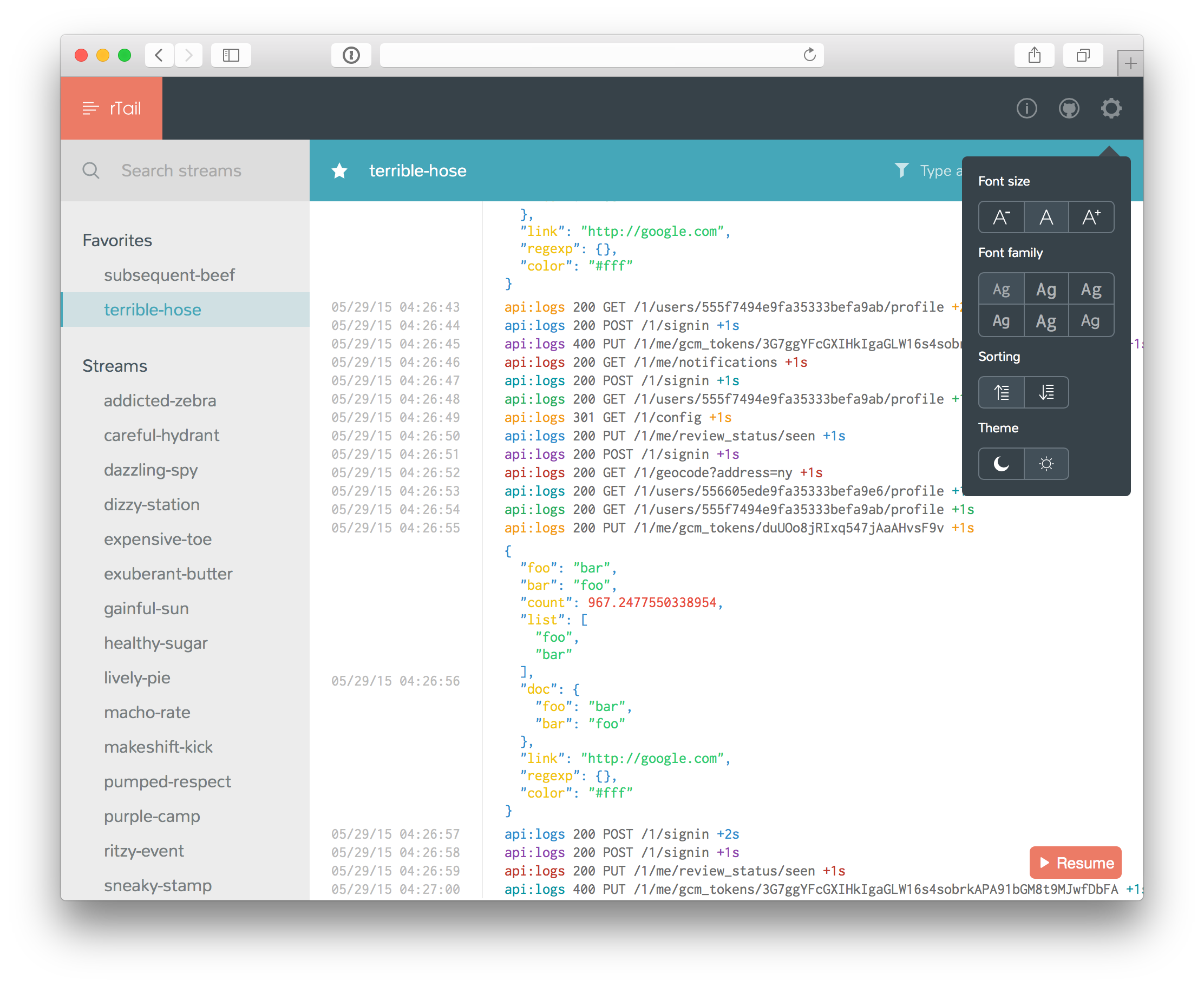Click the ascending sort order icon
Screen dimensions: 1204x987
tap(1000, 392)
